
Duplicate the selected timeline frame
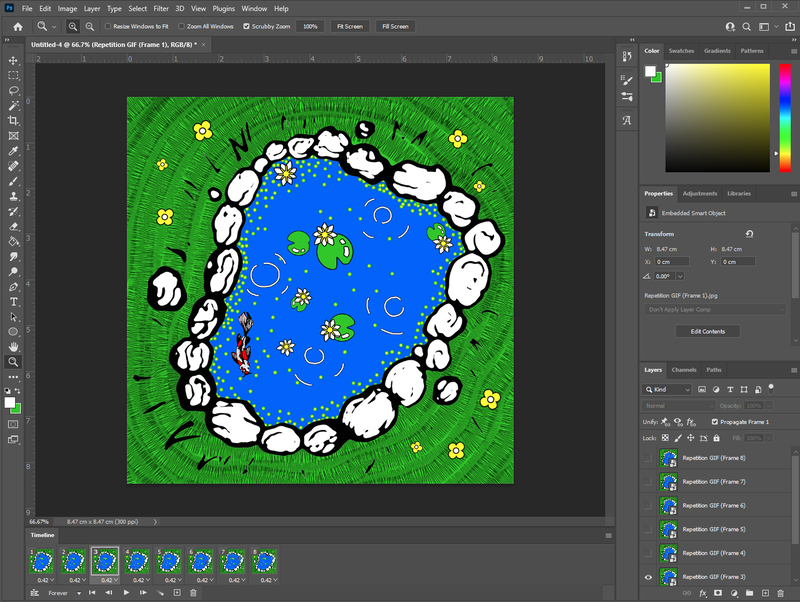click(x=177, y=593)
